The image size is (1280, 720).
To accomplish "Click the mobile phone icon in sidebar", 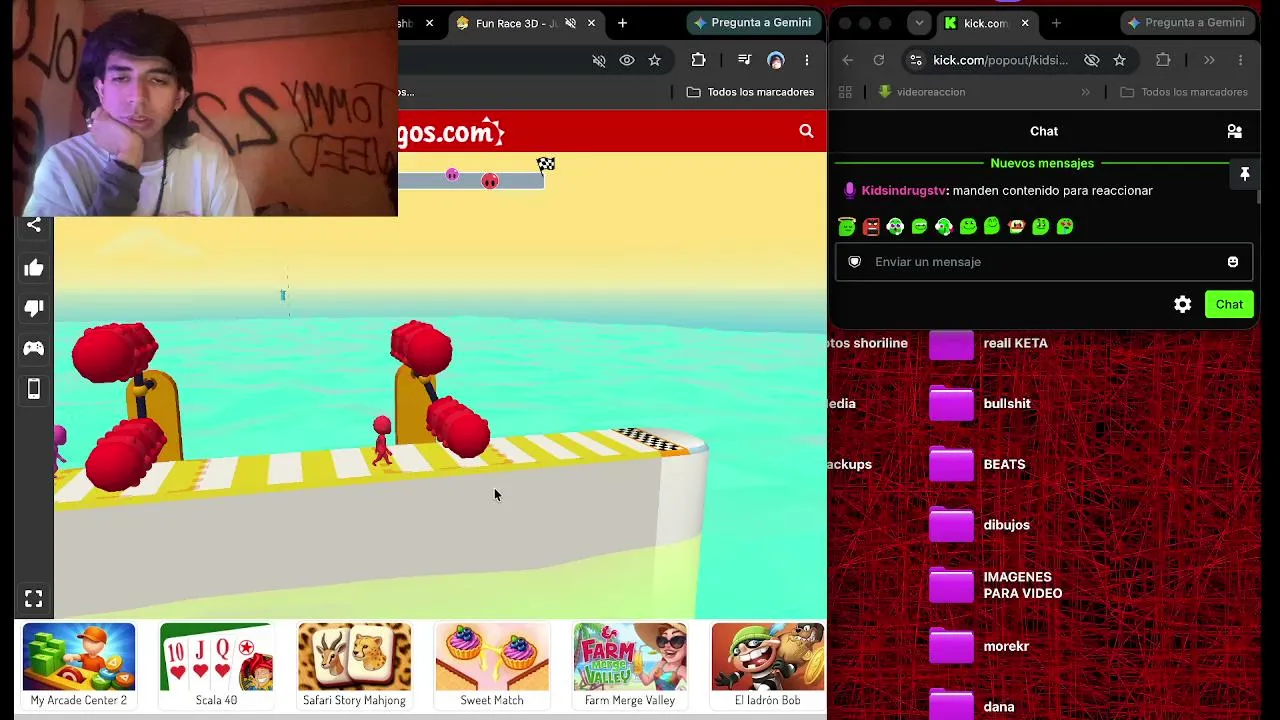I will tap(34, 389).
